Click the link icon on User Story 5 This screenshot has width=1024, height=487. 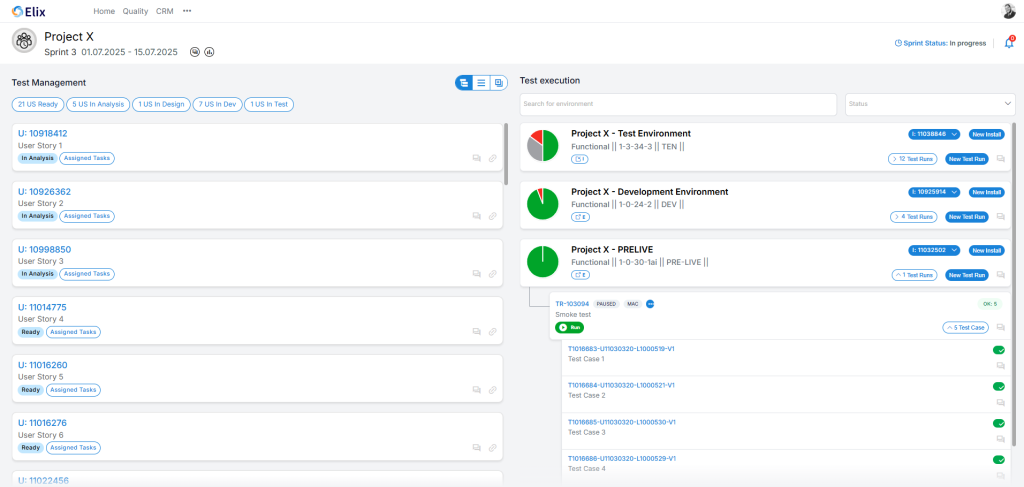click(x=493, y=390)
